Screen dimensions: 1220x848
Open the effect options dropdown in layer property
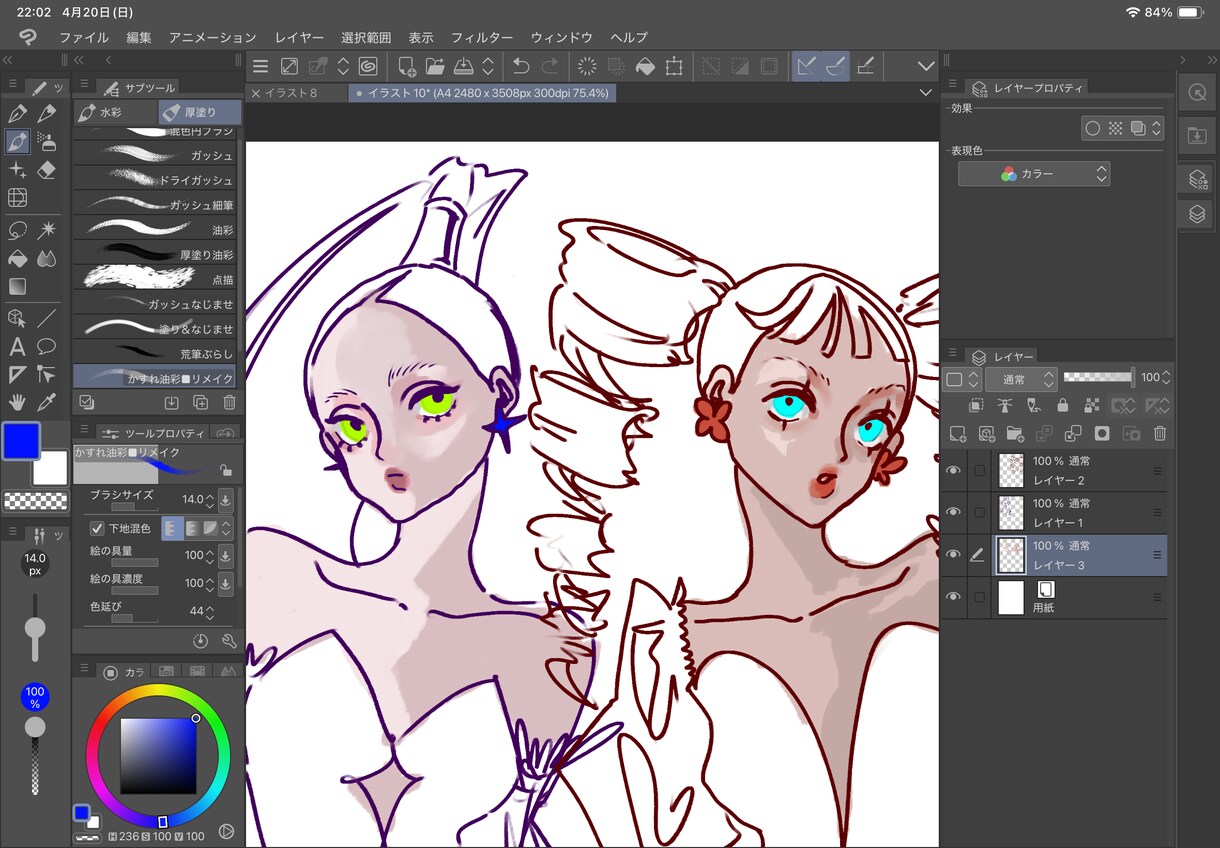tap(1157, 128)
